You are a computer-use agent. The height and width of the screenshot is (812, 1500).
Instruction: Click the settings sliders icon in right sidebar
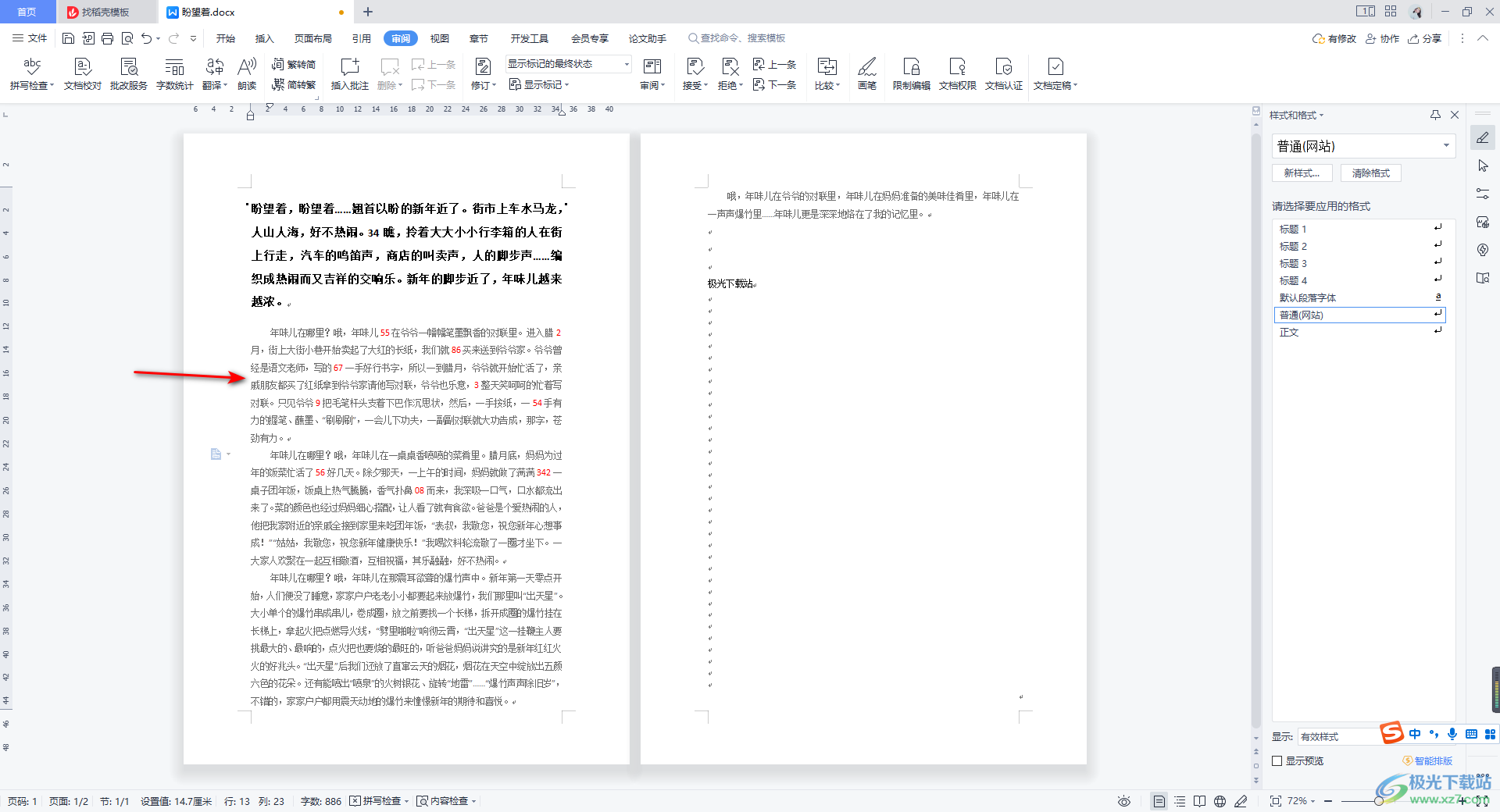pyautogui.click(x=1483, y=194)
